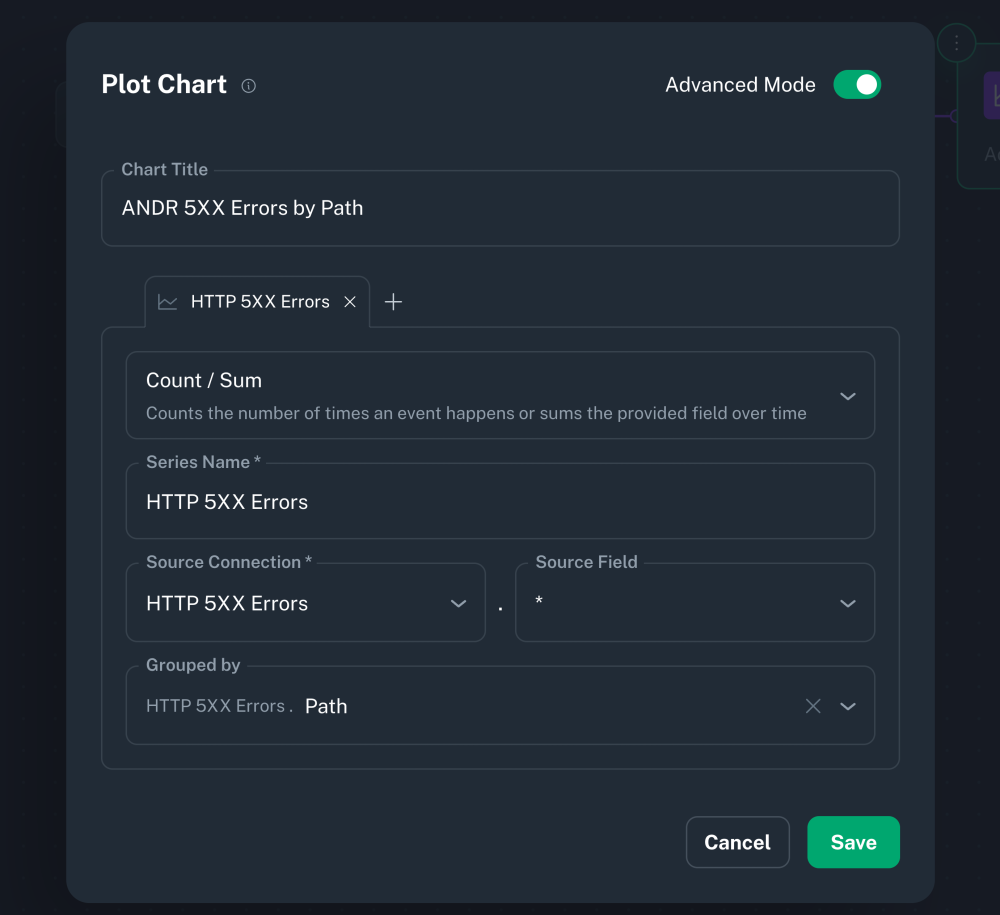
Task: Click the dot separator between connection and field
Action: [x=500, y=610]
